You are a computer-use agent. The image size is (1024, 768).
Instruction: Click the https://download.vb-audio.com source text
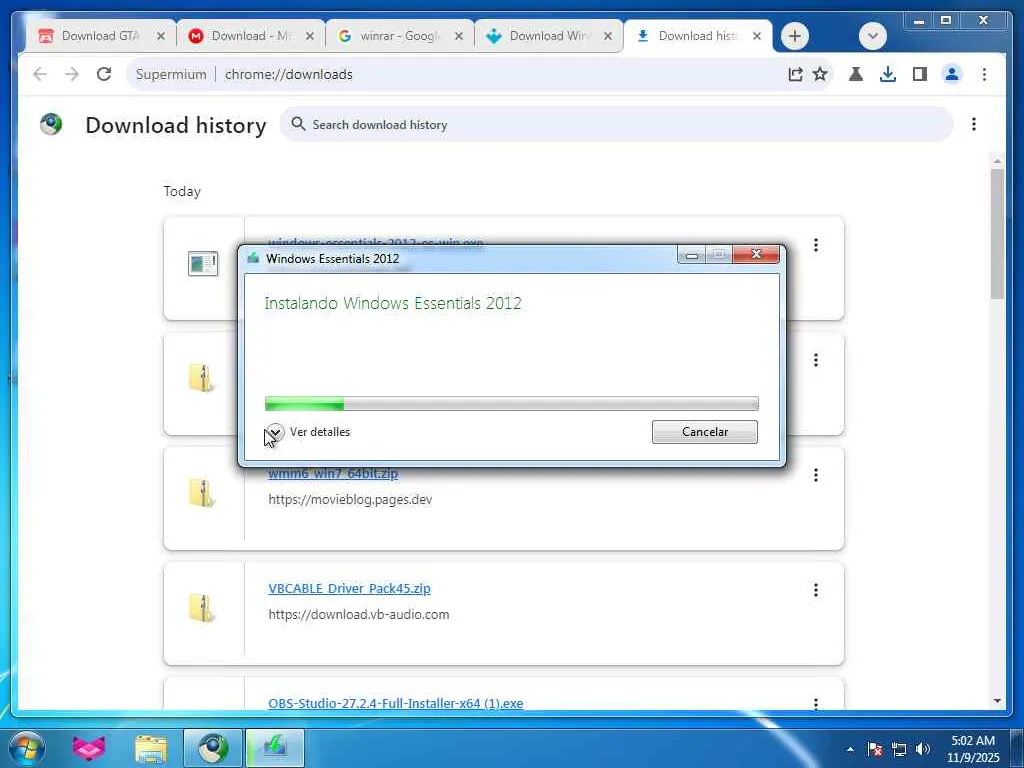pos(359,615)
